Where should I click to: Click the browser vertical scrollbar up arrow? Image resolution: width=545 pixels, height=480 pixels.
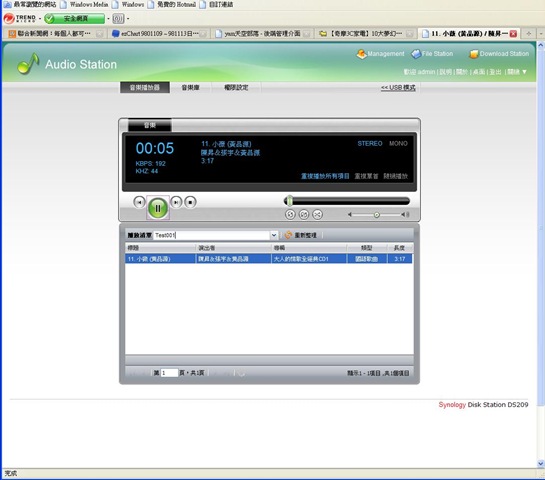[541, 45]
